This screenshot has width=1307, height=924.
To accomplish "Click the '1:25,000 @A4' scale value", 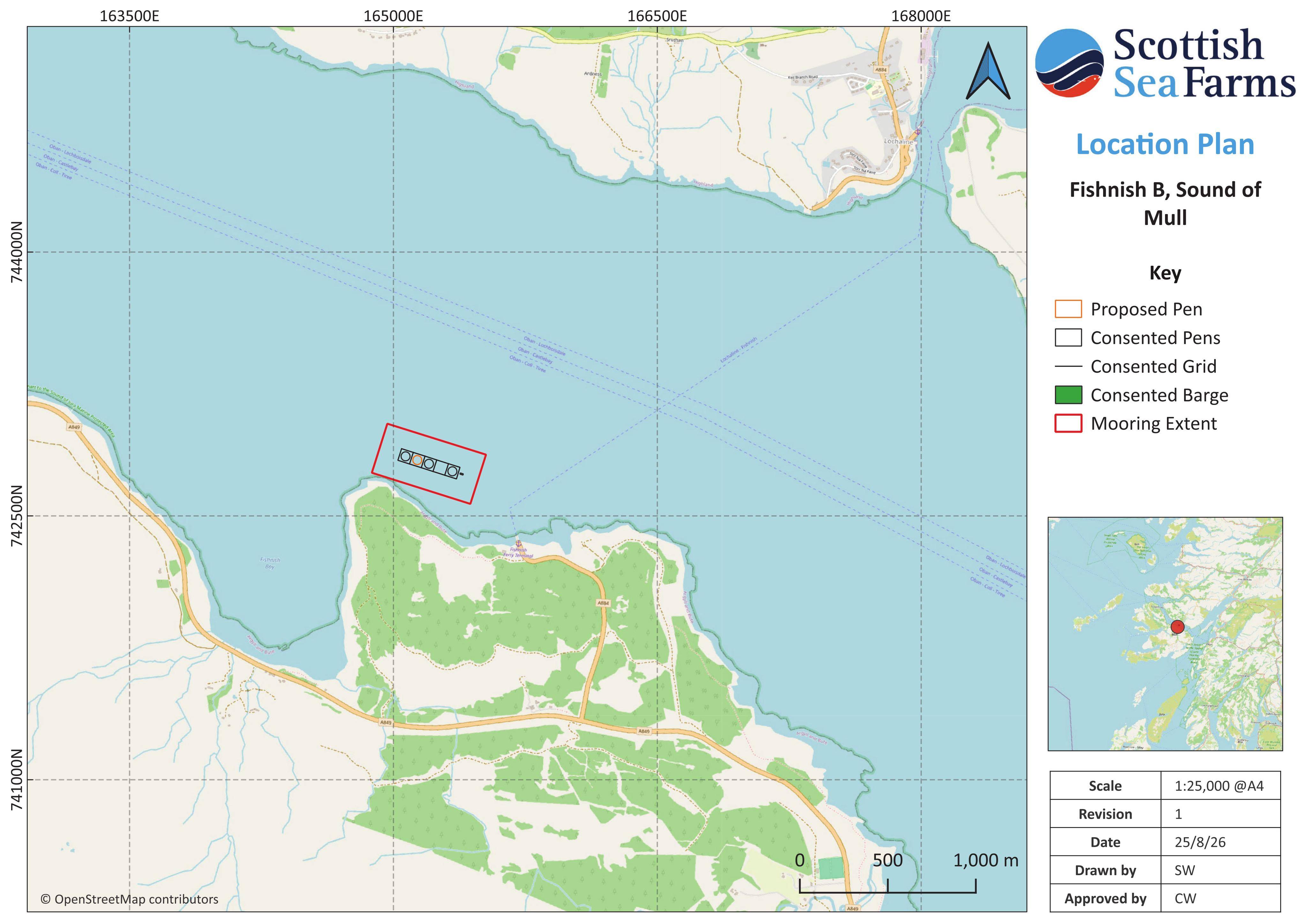I will point(1219,786).
